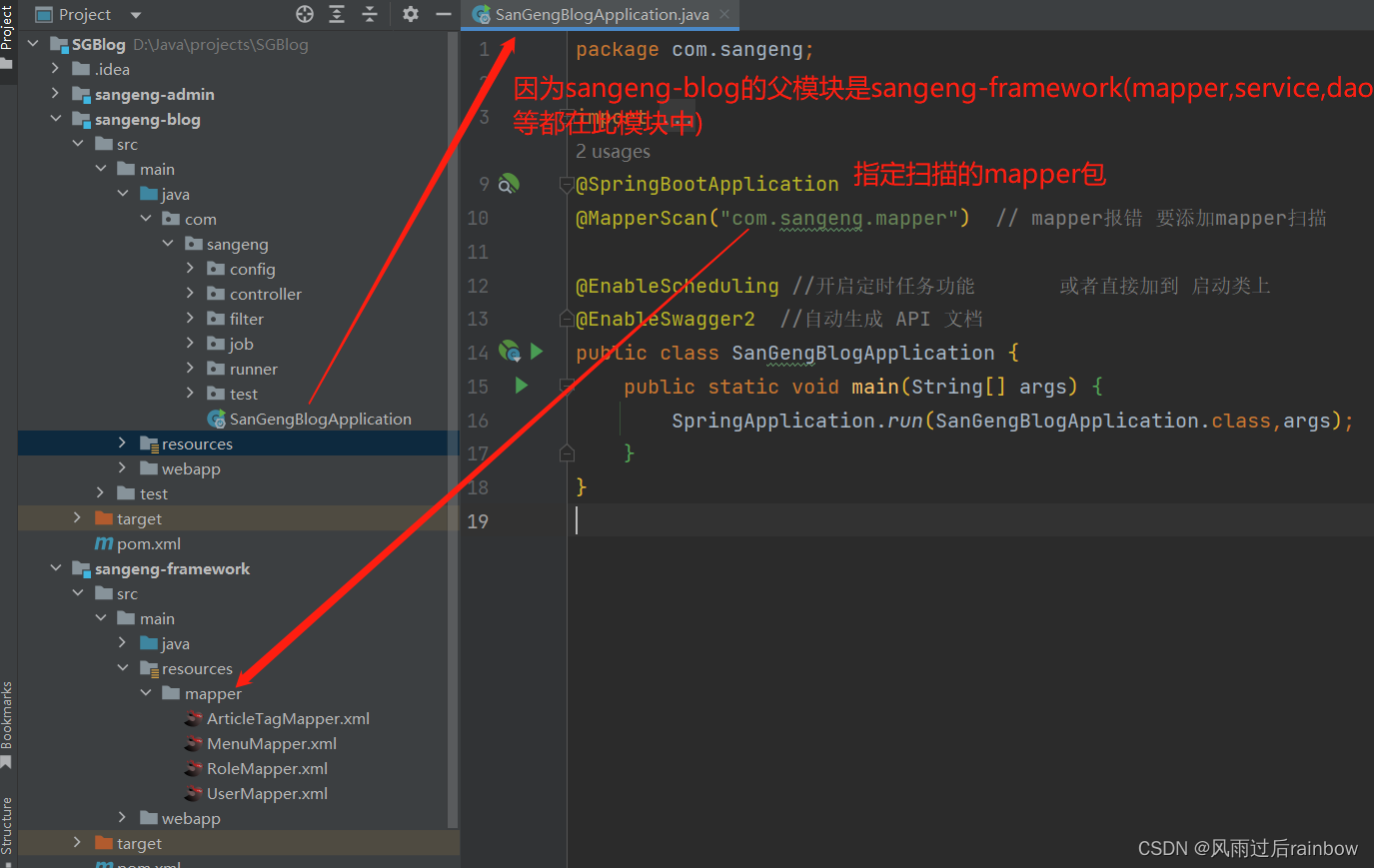This screenshot has height=868, width=1374.
Task: Click the @MapperScan annotation text
Action: coord(641,218)
